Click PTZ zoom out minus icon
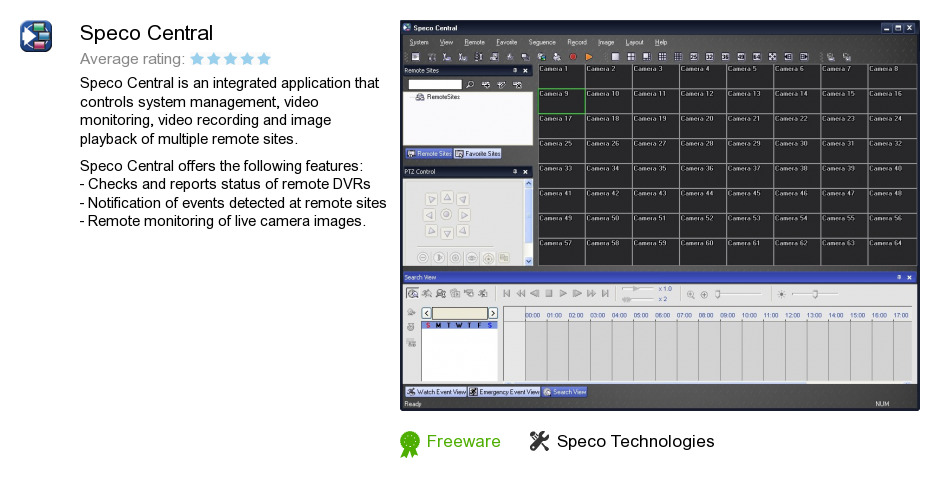This screenshot has width=940, height=488. coord(423,258)
